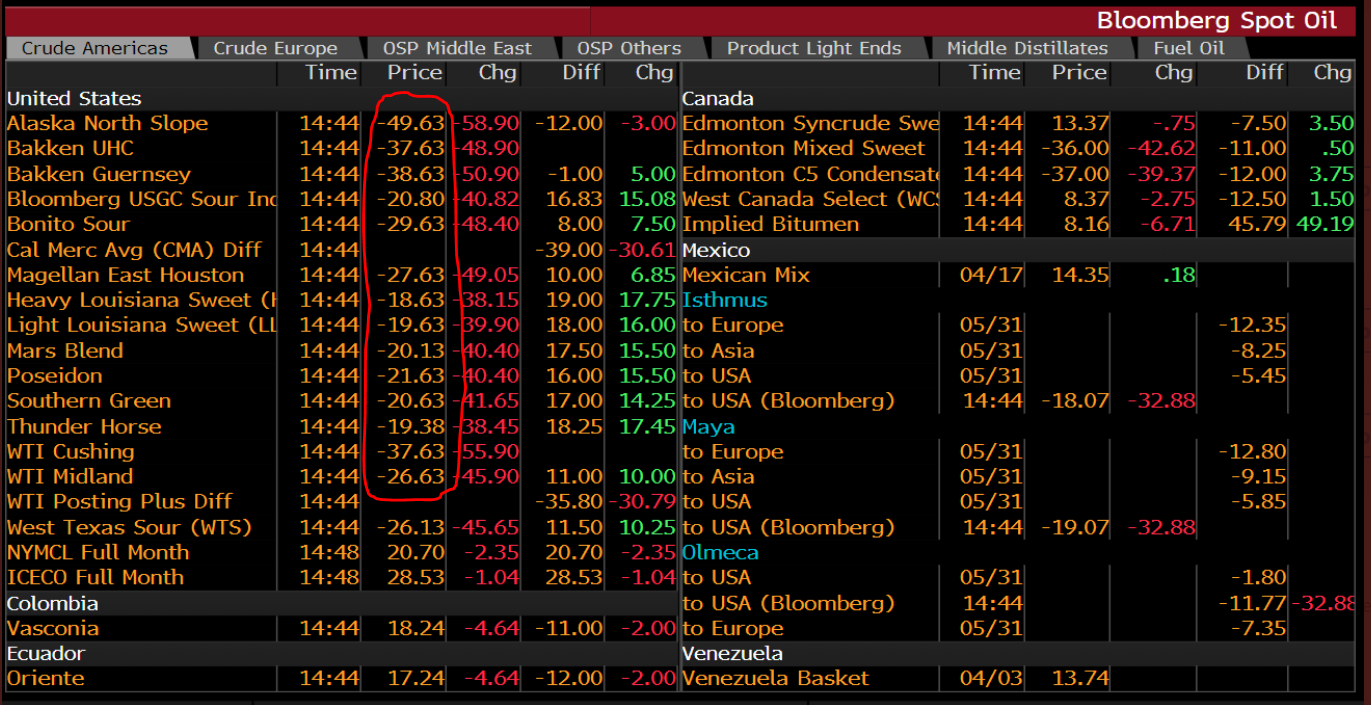Viewport: 1371px width, 705px height.
Task: Select the Implied Bitumen row label
Action: point(770,224)
